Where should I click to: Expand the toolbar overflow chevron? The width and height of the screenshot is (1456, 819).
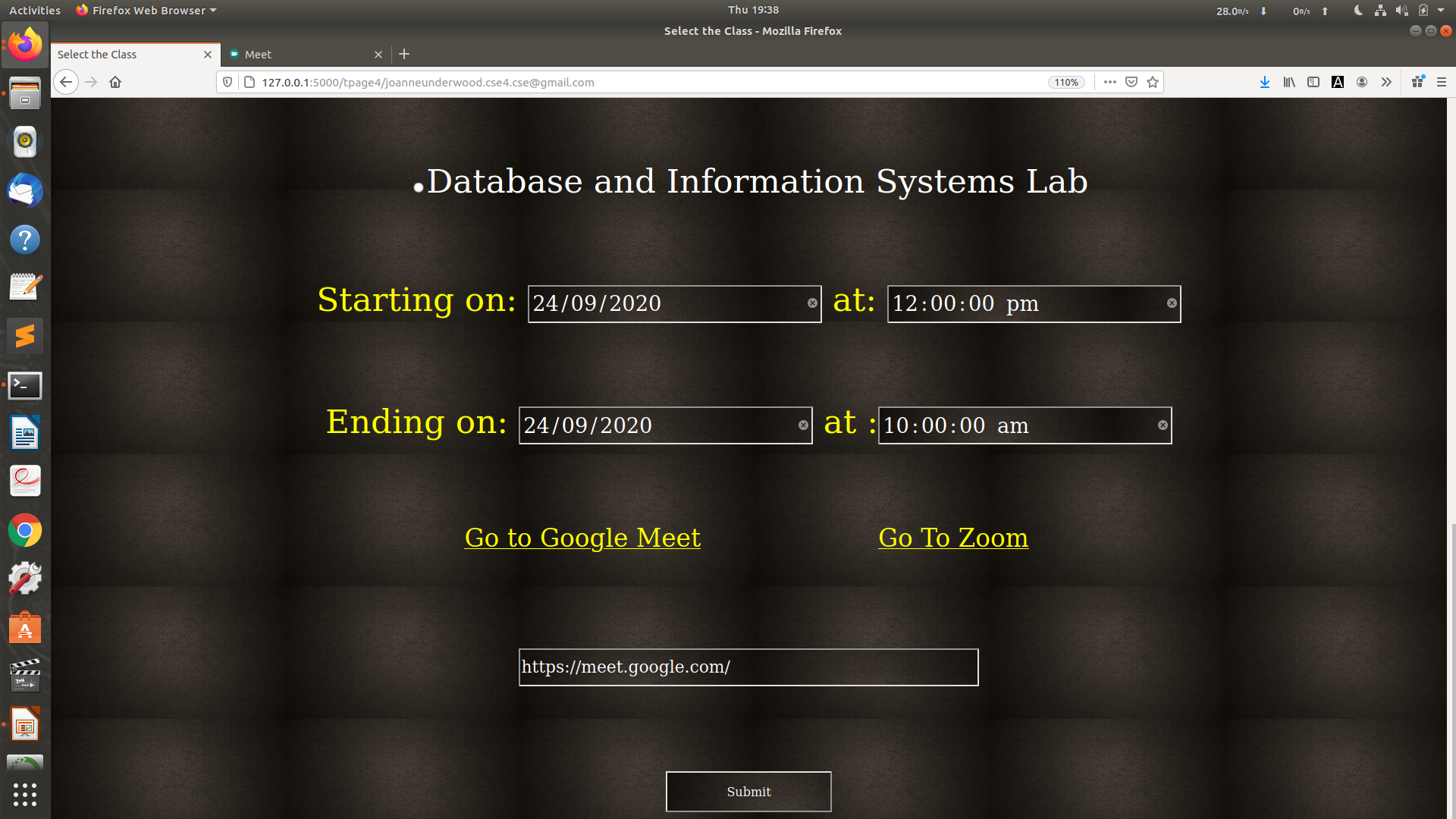[x=1386, y=82]
